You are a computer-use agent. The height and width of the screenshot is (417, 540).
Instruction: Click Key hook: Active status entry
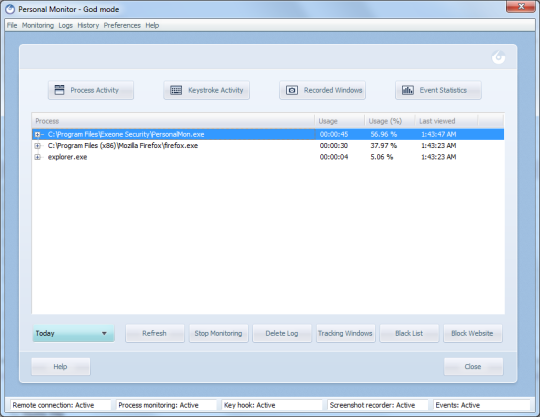pos(272,405)
